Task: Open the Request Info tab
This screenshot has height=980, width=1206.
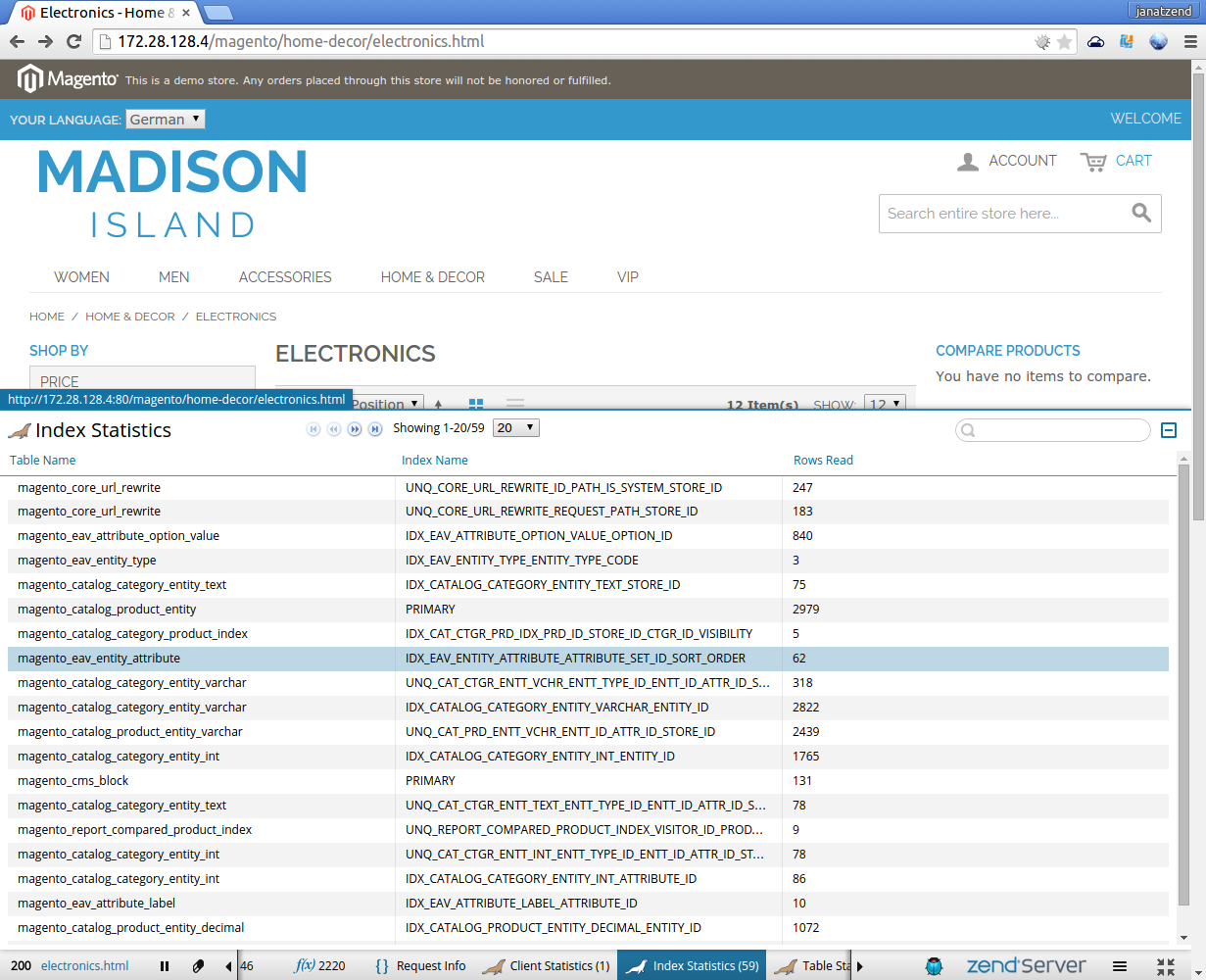Action: 420,966
